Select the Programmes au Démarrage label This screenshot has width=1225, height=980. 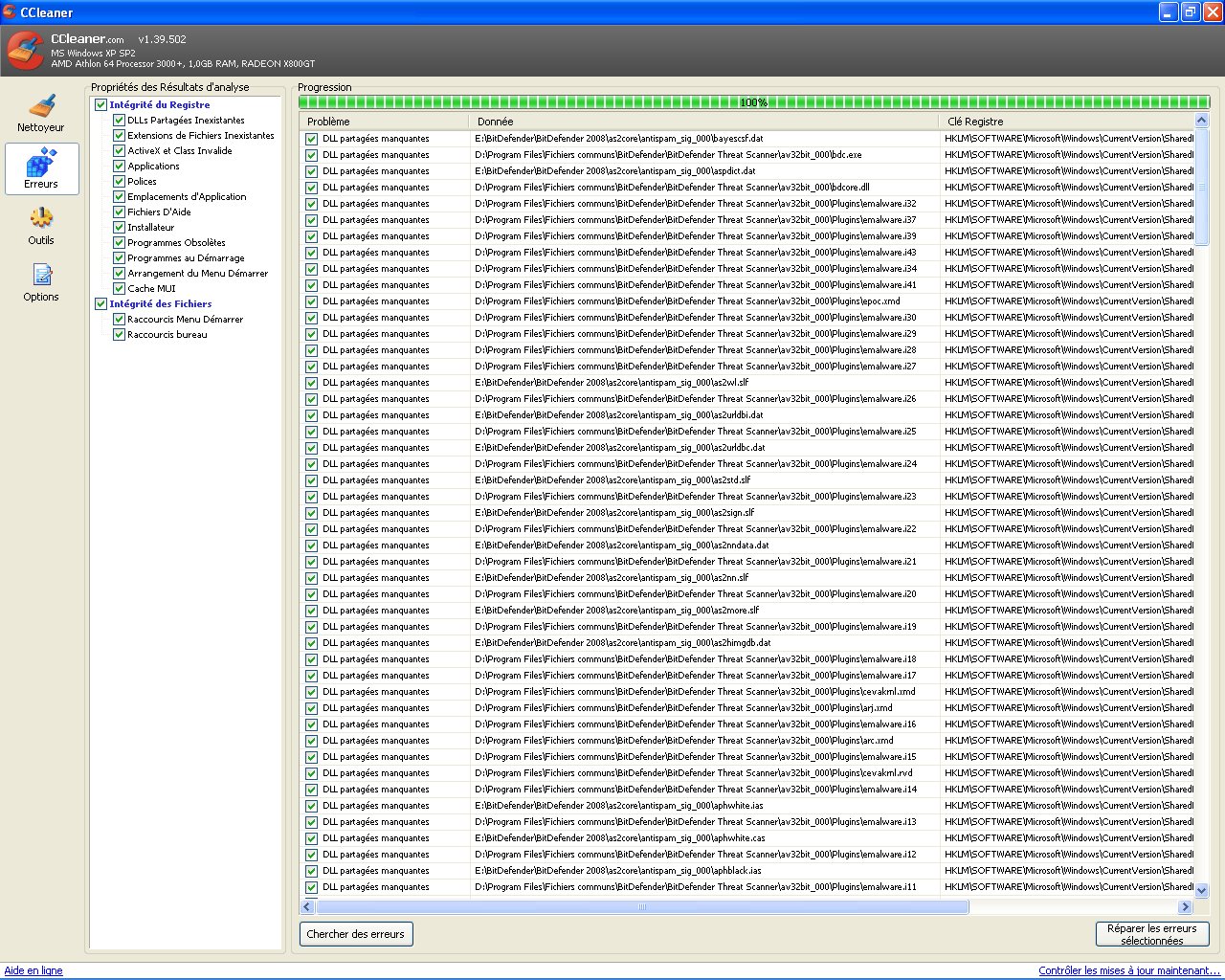coord(186,258)
